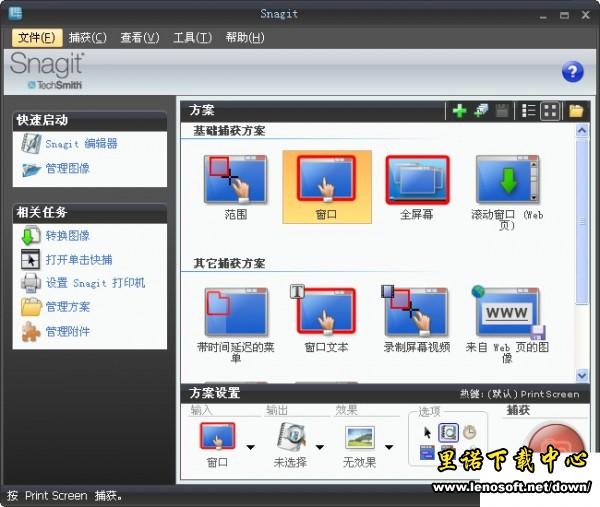Click the Snagit printer icon
The width and height of the screenshot is (600, 507).
tap(31, 283)
